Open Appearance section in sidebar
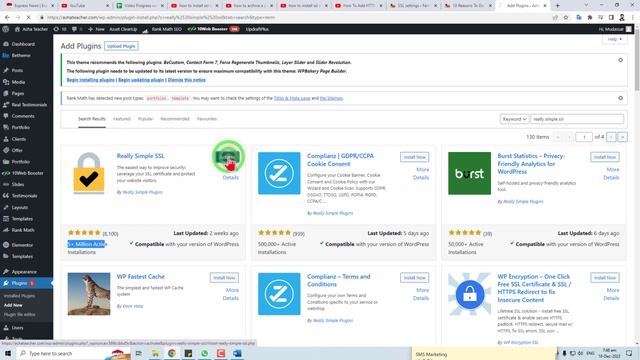Viewport: 640px width, 360px height. coord(24,272)
